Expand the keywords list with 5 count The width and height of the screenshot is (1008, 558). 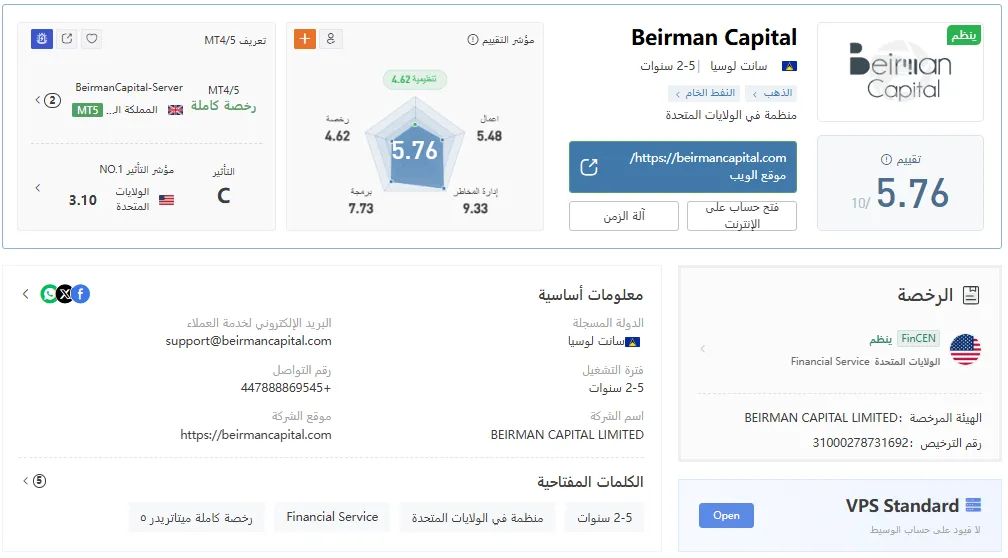click(35, 481)
